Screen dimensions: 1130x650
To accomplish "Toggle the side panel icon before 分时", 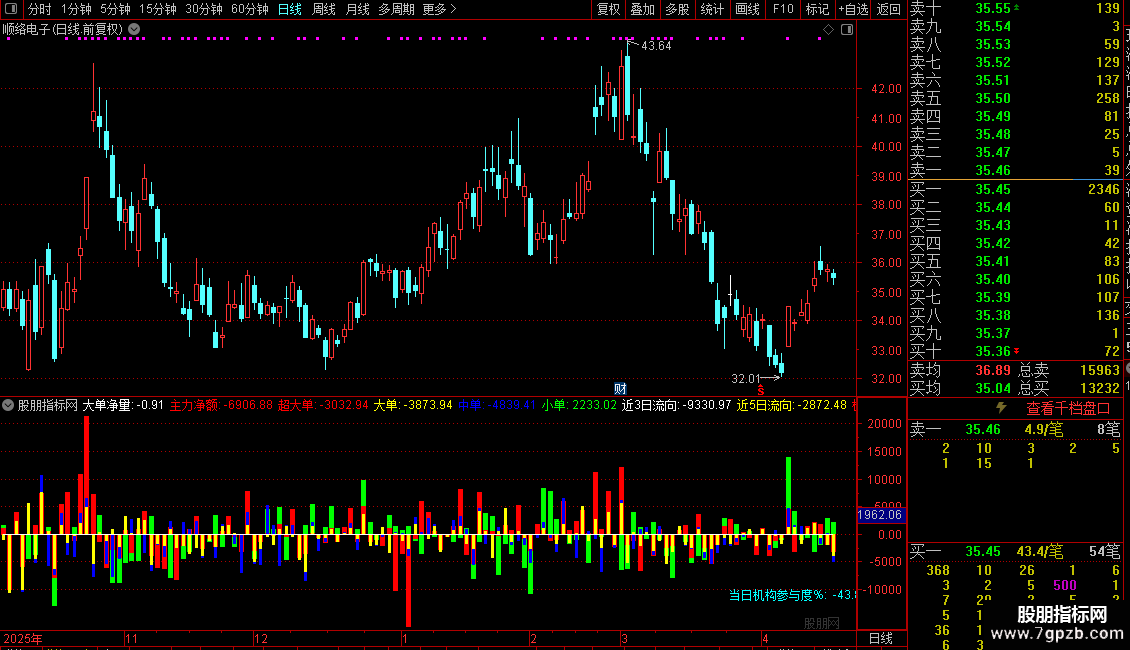I will tap(11, 9).
